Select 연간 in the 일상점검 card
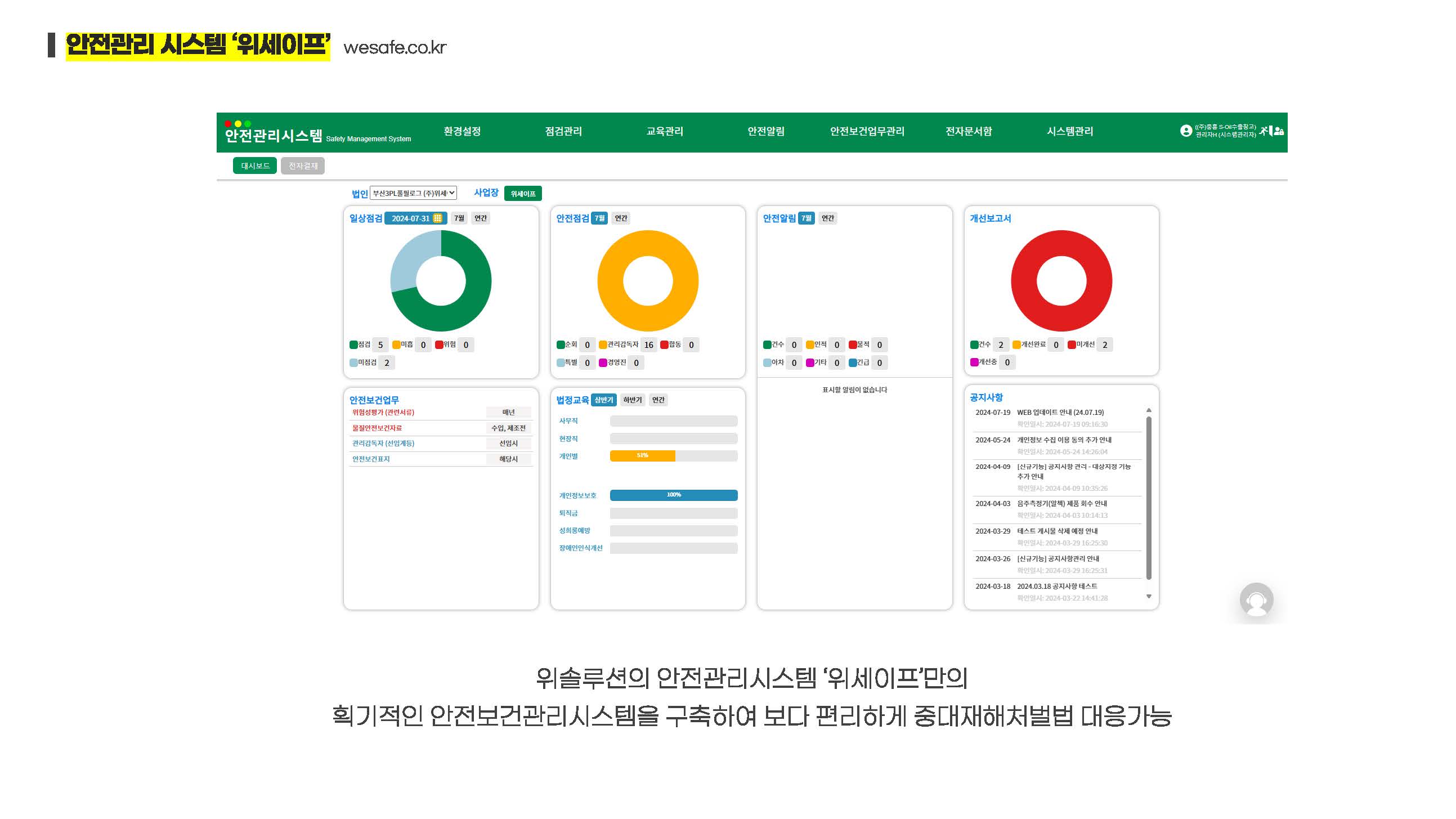Viewport: 1456px width, 819px height. coord(481,218)
